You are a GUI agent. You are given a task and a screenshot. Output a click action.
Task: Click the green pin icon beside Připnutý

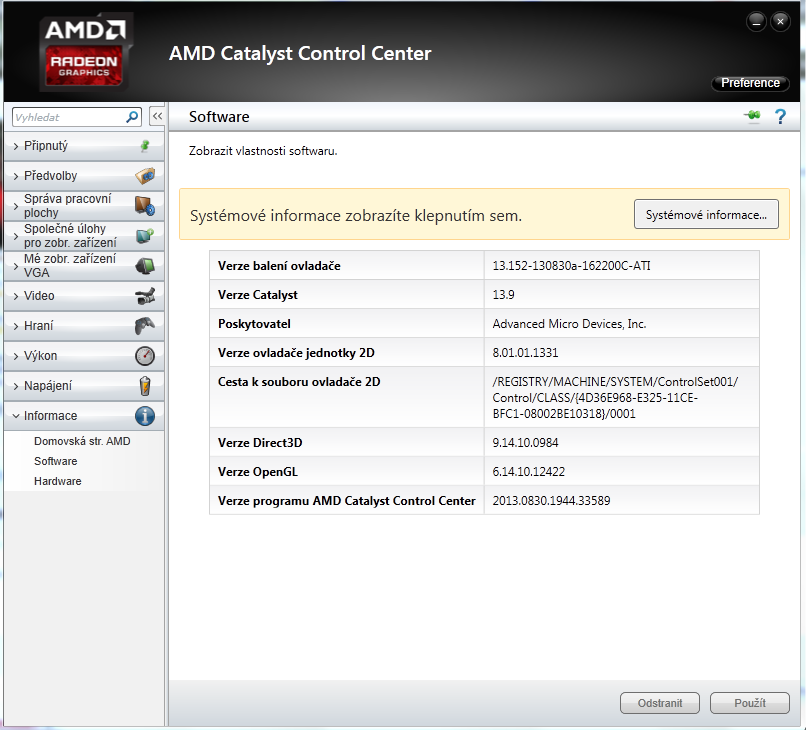click(x=145, y=146)
